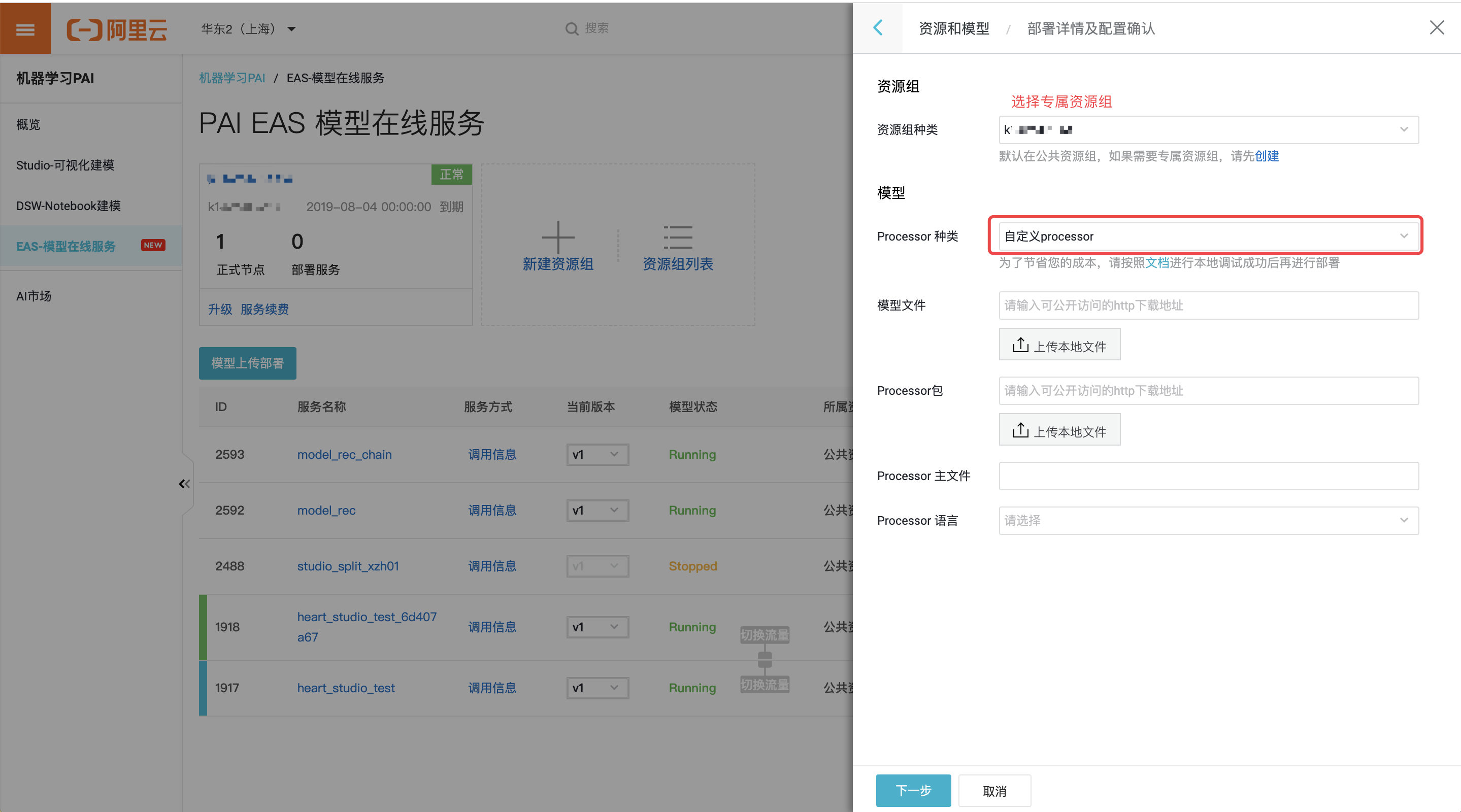Image resolution: width=1461 pixels, height=812 pixels.
Task: Close the deployment side panel
Action: tap(1437, 27)
